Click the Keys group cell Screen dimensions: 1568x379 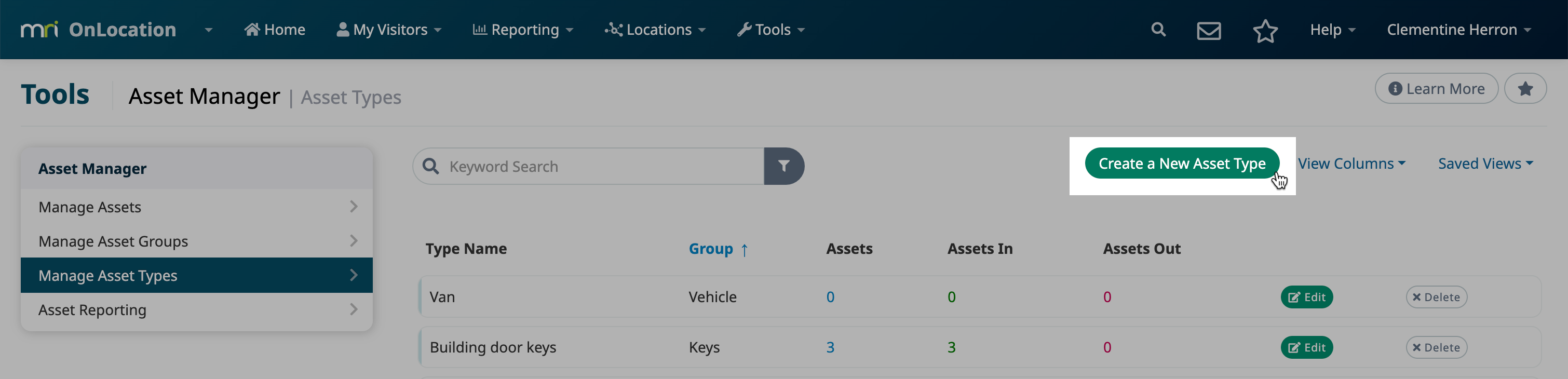click(704, 347)
